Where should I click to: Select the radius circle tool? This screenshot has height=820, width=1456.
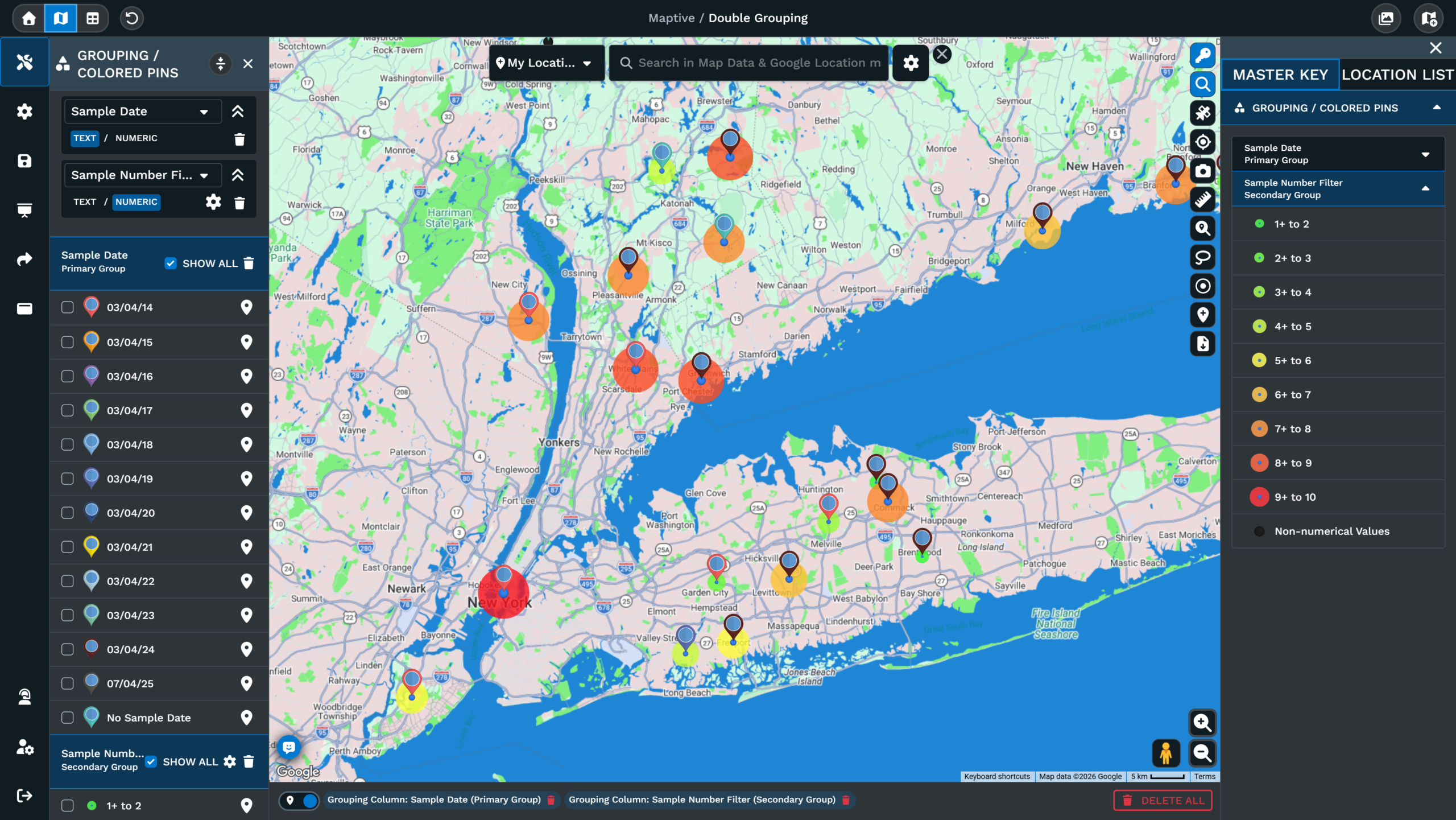1202,286
